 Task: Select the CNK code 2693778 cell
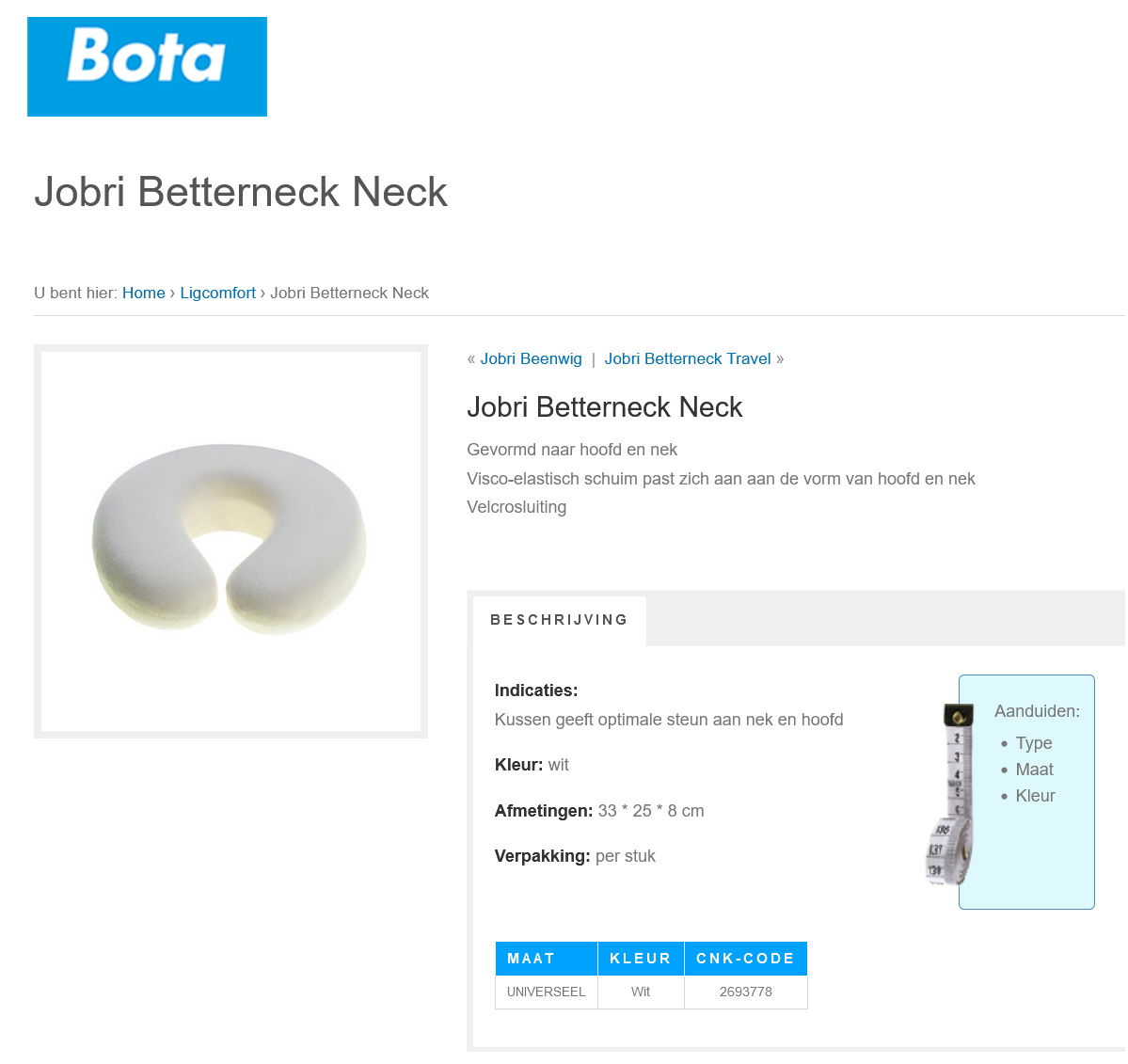click(x=745, y=992)
